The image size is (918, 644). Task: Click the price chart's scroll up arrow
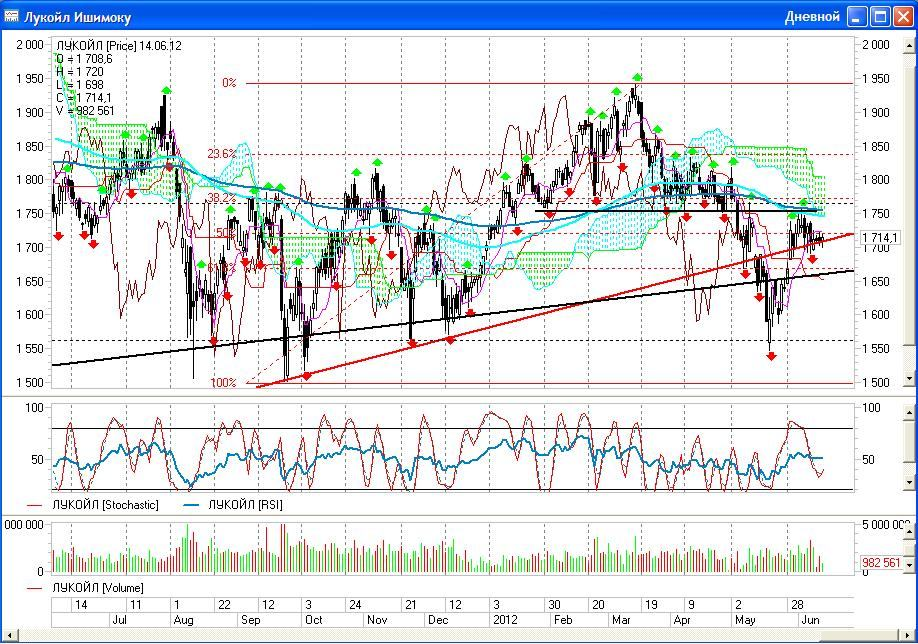[909, 44]
